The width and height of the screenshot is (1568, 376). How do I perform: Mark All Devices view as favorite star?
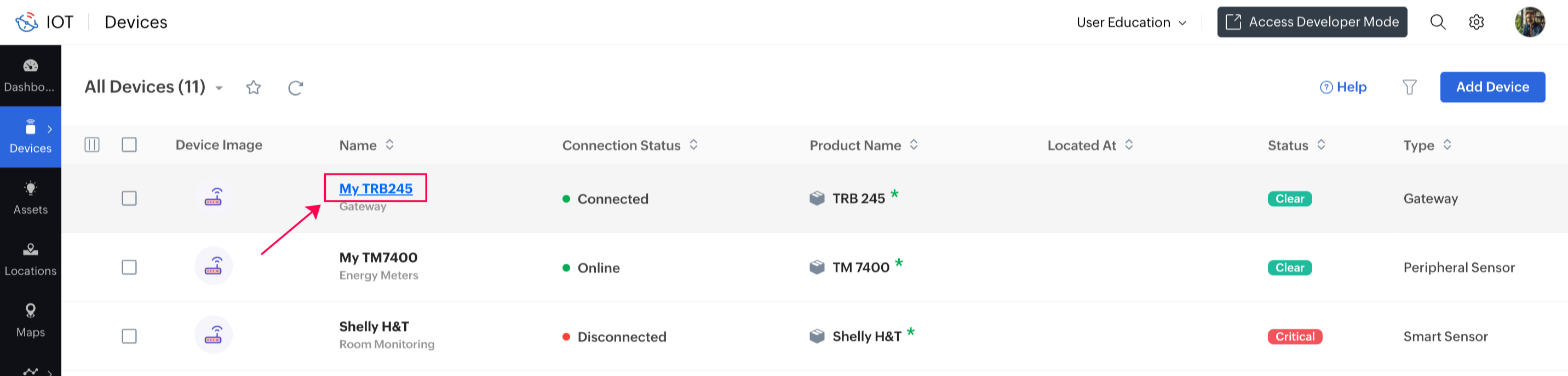253,88
